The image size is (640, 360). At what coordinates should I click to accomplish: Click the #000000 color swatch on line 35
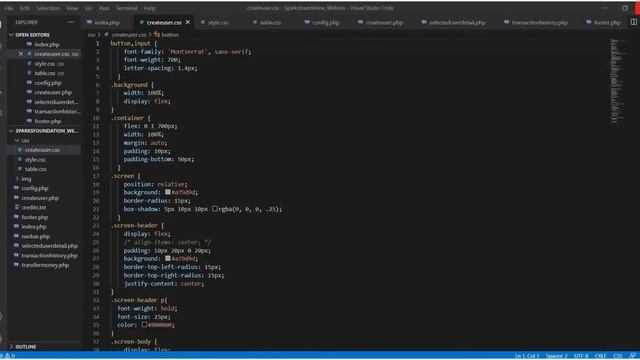pyautogui.click(x=144, y=325)
